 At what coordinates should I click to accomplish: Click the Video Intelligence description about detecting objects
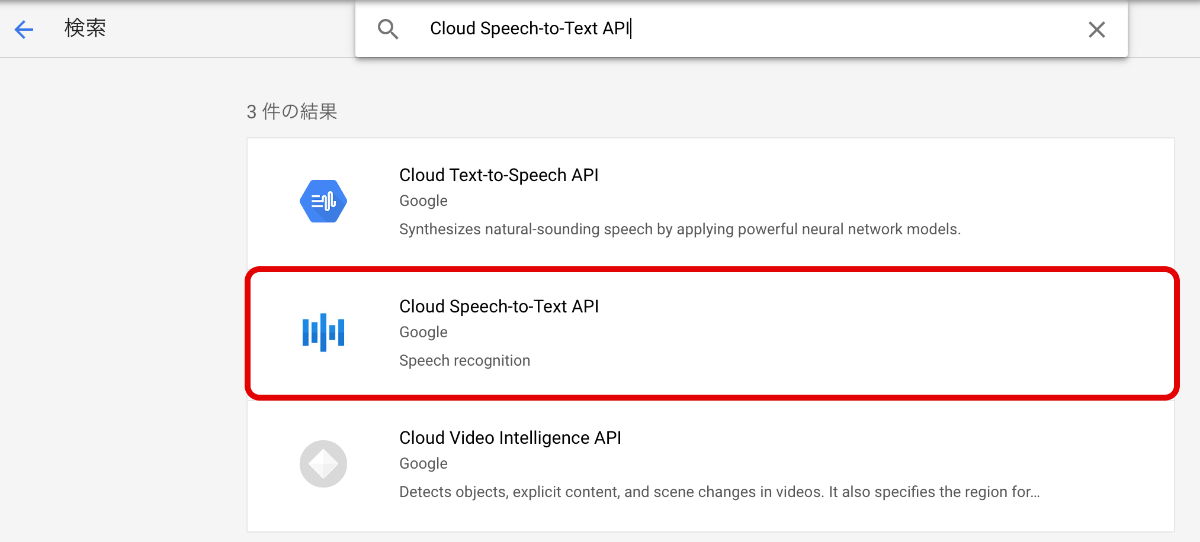pos(719,492)
